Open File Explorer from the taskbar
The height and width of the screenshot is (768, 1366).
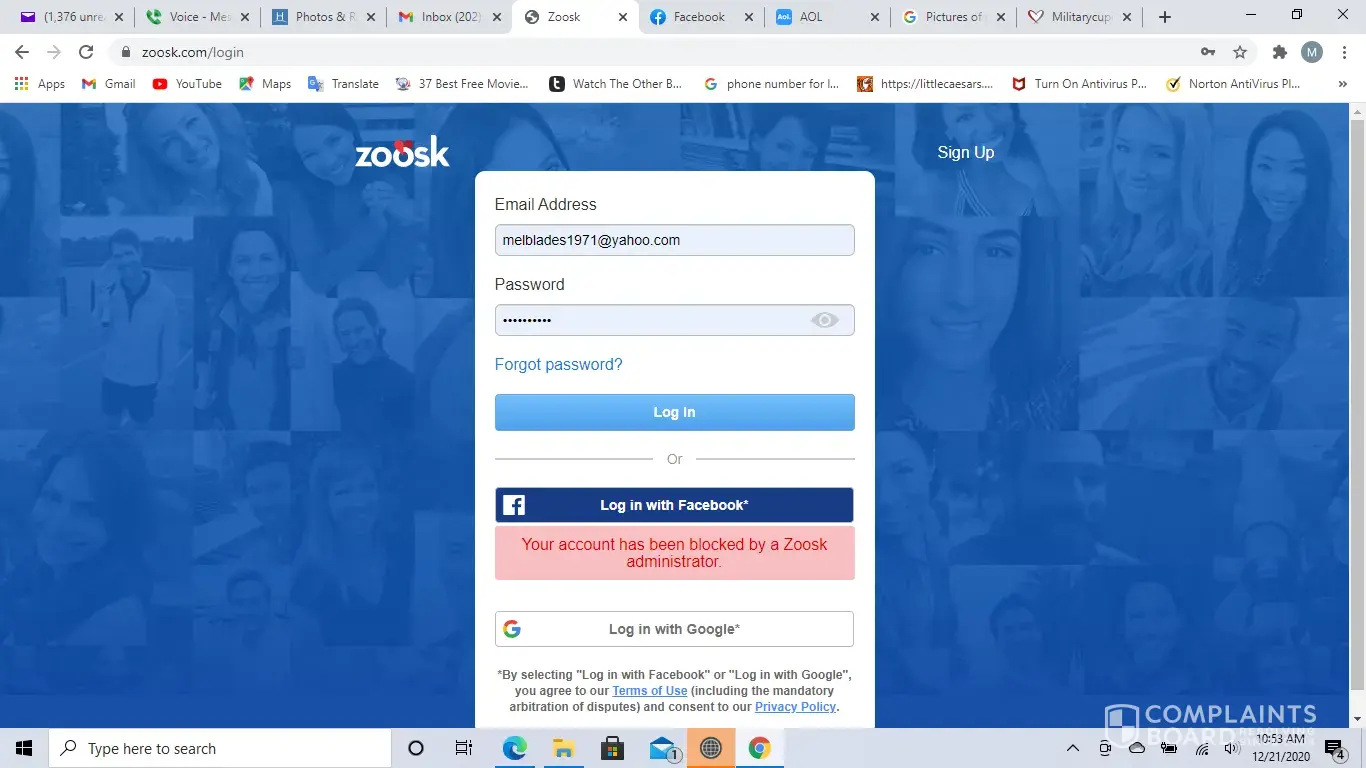[x=563, y=748]
